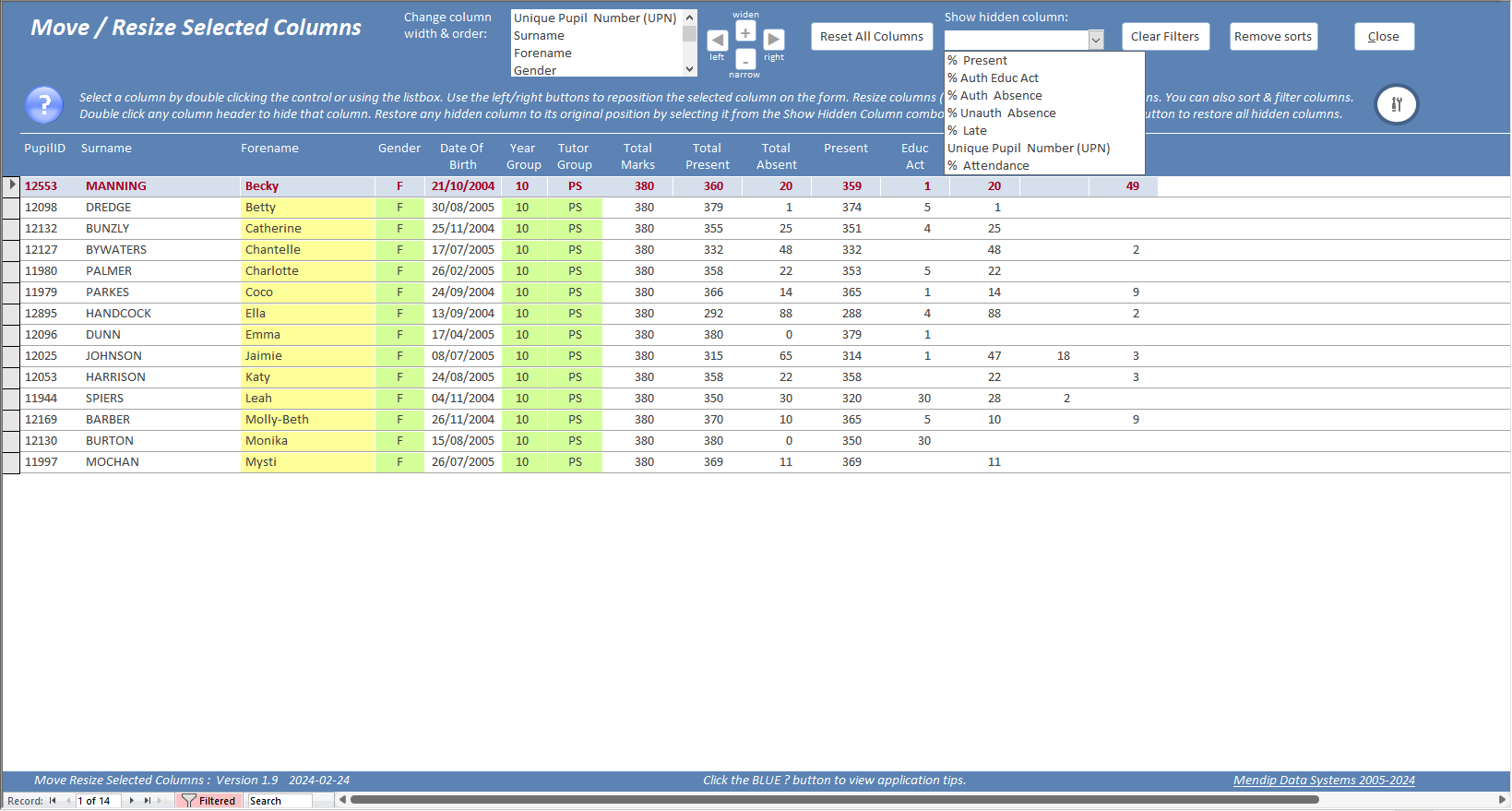Select '% Auth Absence' from the dropdown list

[x=1044, y=96]
